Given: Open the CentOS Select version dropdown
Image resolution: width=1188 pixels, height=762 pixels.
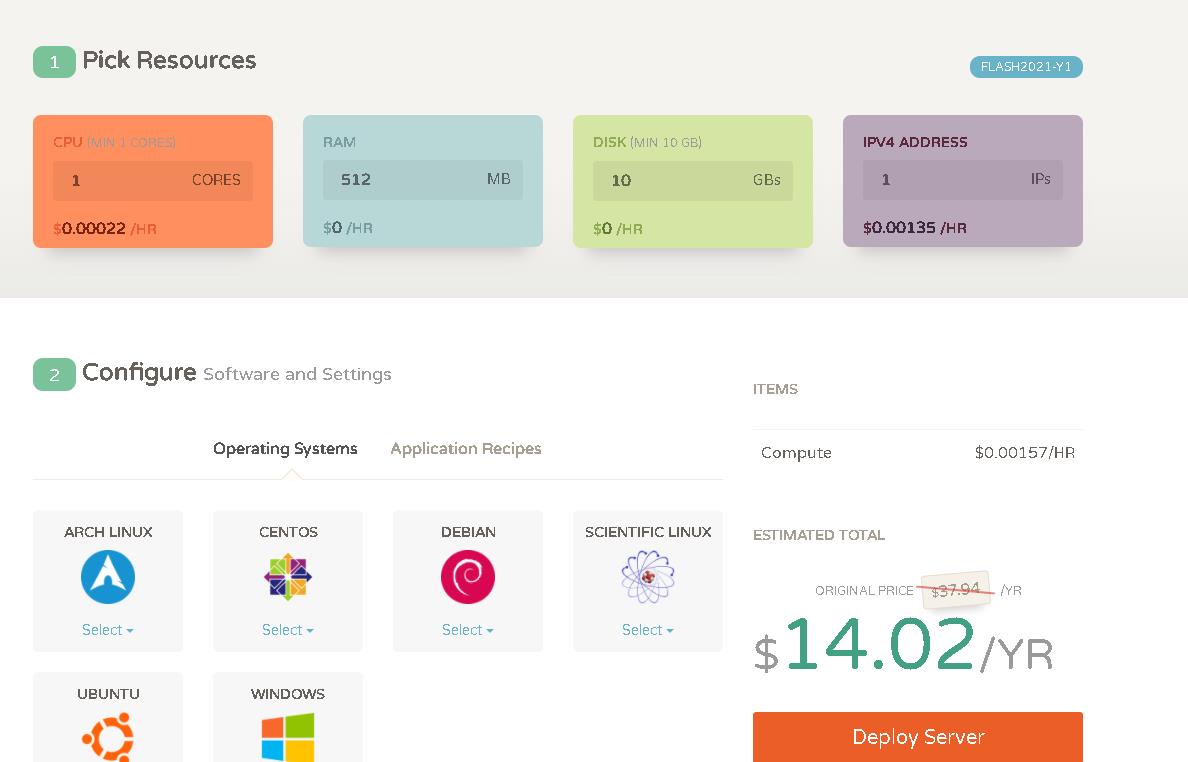Looking at the screenshot, I should [x=288, y=630].
